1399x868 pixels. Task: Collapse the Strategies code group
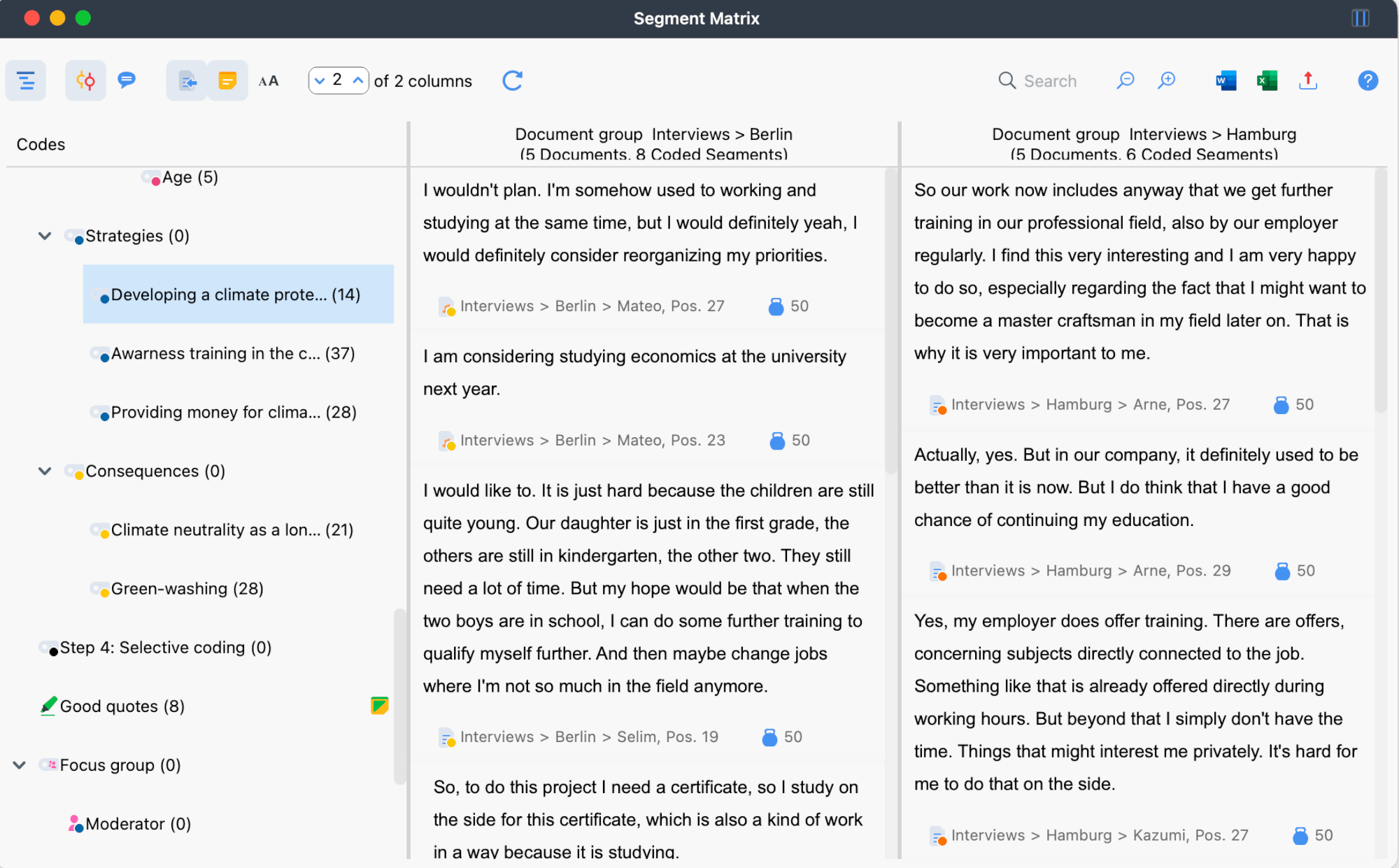45,236
